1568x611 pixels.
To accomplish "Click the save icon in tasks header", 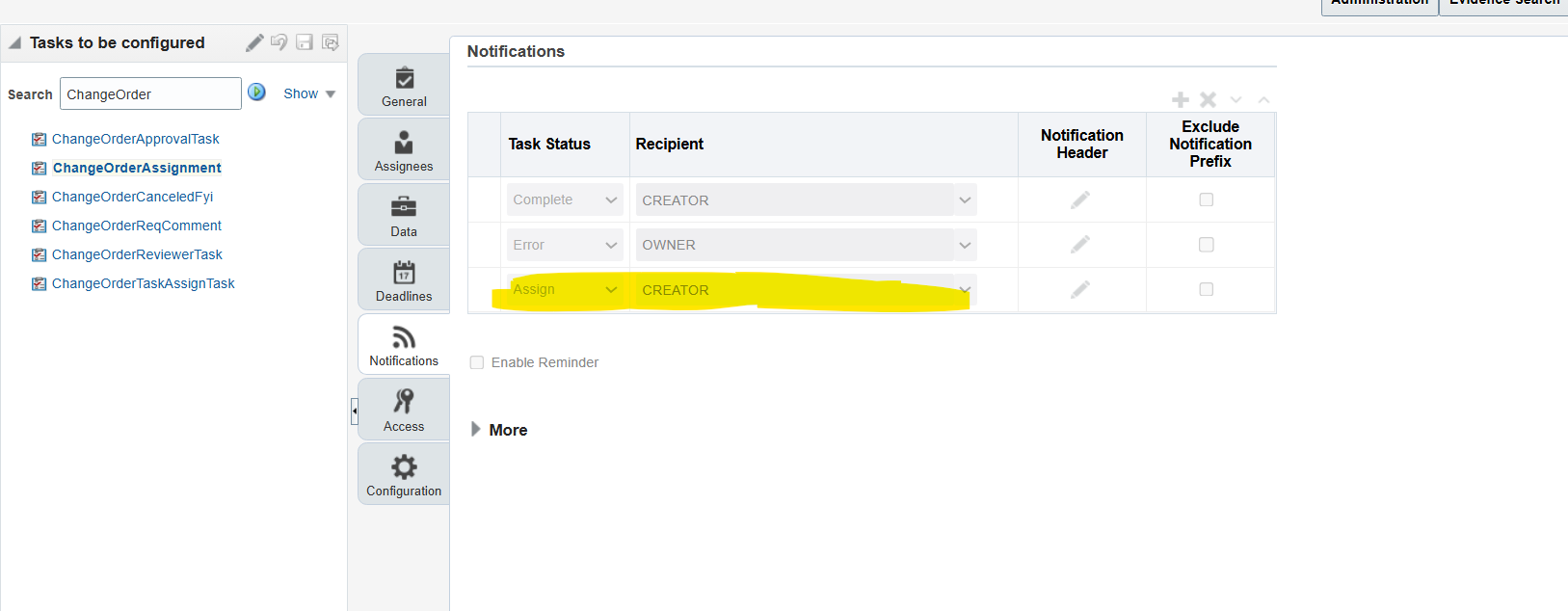I will (305, 42).
